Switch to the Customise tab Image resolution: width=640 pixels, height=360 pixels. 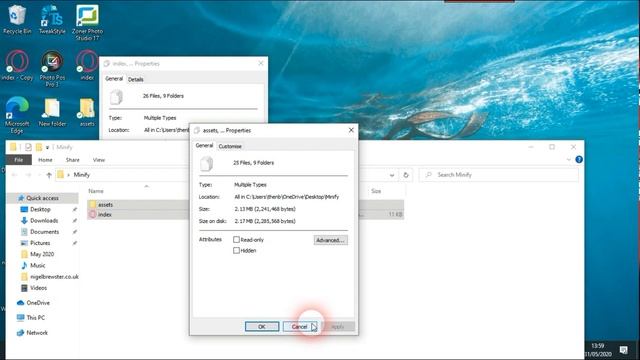230,146
